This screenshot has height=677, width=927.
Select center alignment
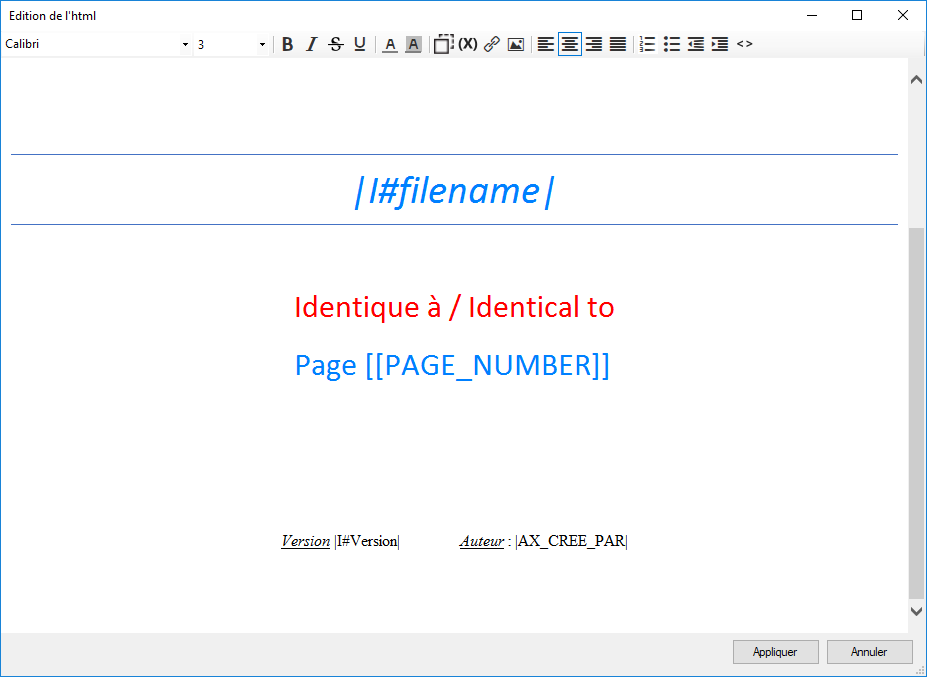570,44
